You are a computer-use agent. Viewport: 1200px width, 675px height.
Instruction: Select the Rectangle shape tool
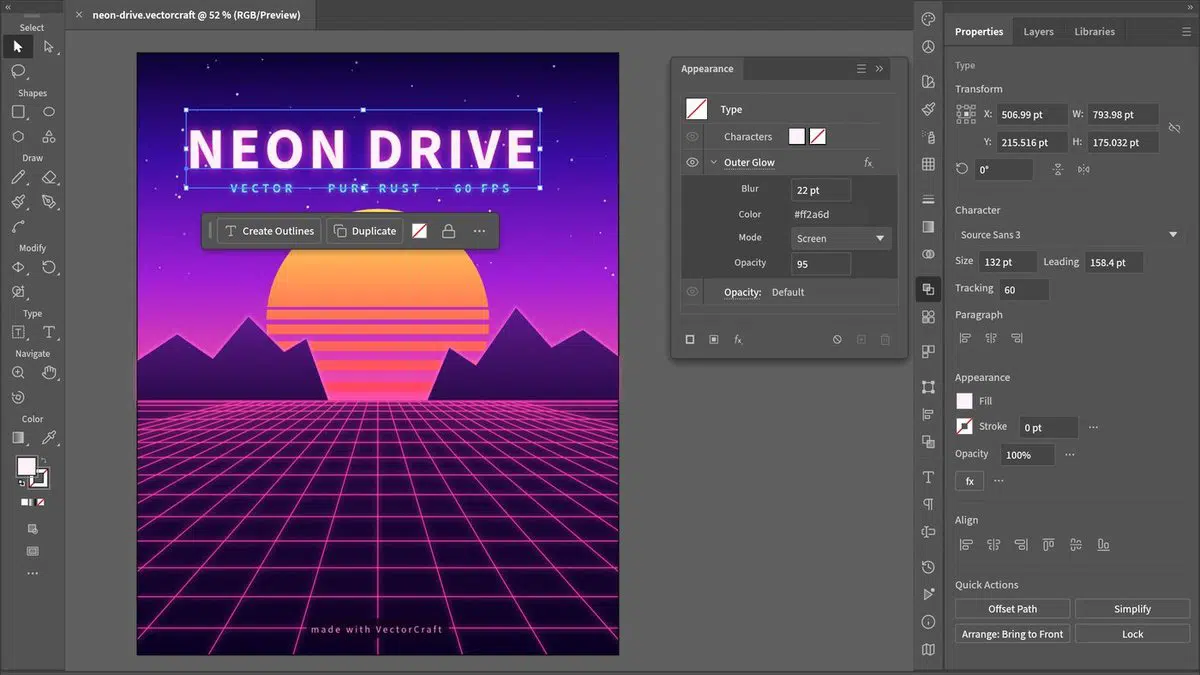[x=18, y=112]
